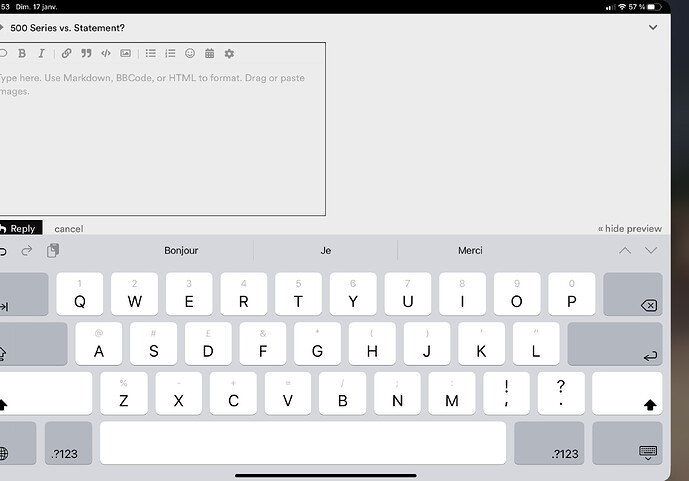The height and width of the screenshot is (481, 689).
Task: Insert a blockquote using the quote icon
Action: (86, 53)
